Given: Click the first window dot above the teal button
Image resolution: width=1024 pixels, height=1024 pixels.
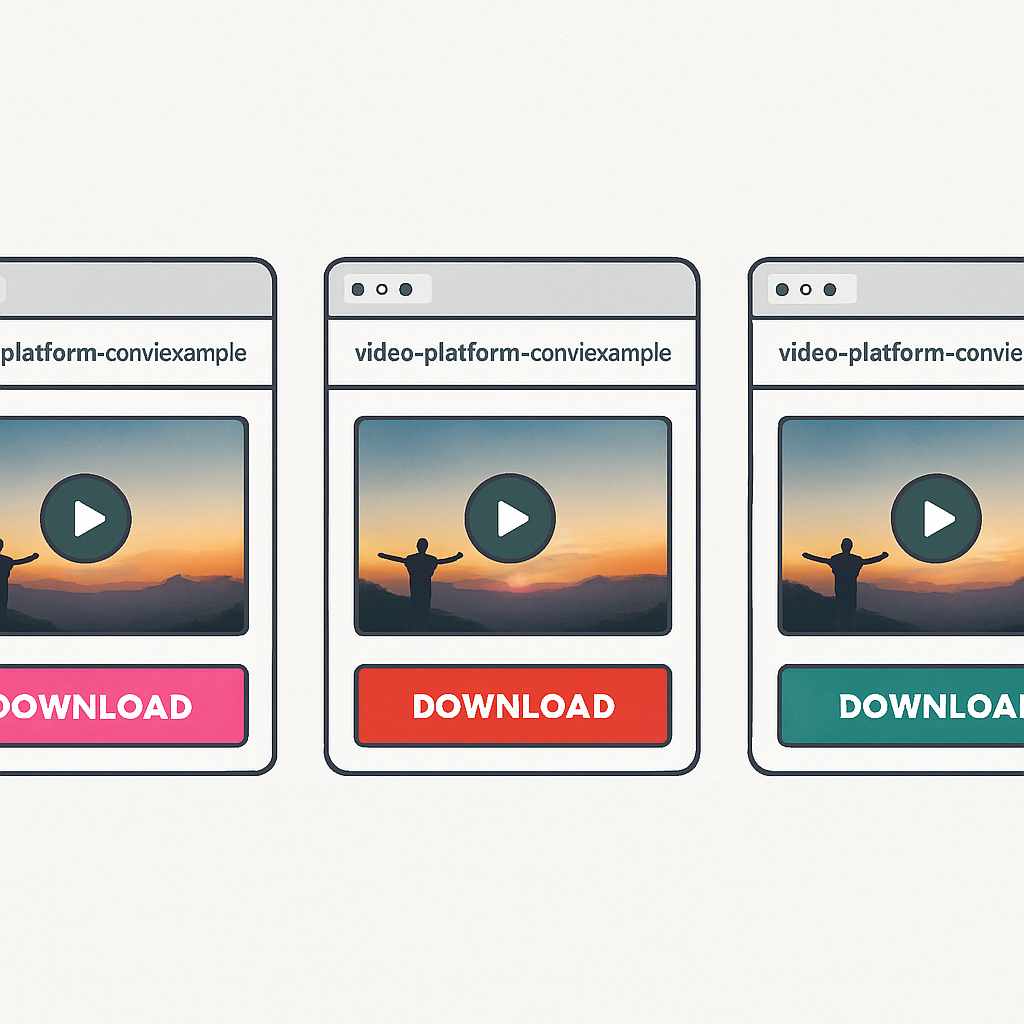Looking at the screenshot, I should pos(782,289).
